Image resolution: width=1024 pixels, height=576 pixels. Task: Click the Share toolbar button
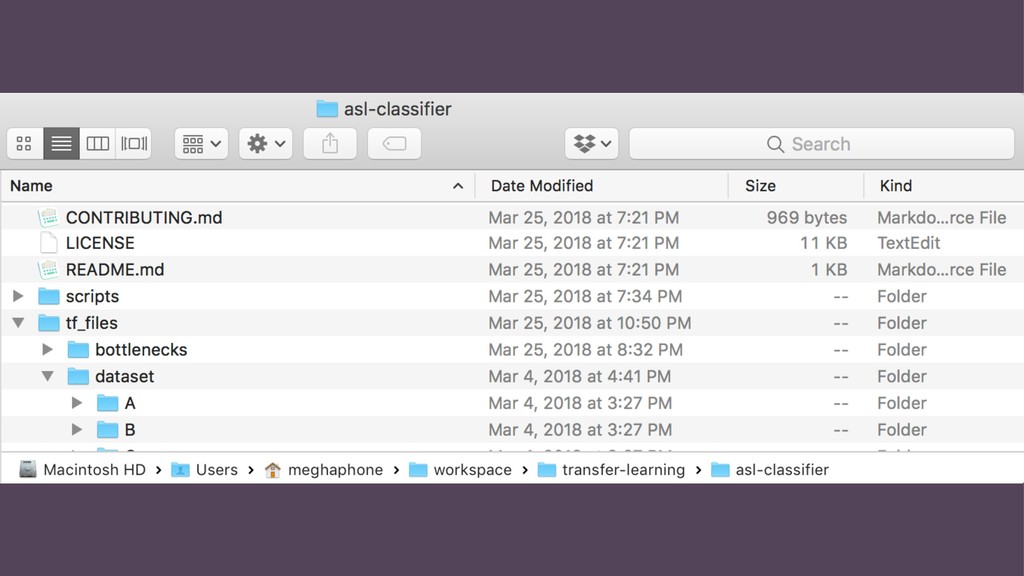(330, 144)
